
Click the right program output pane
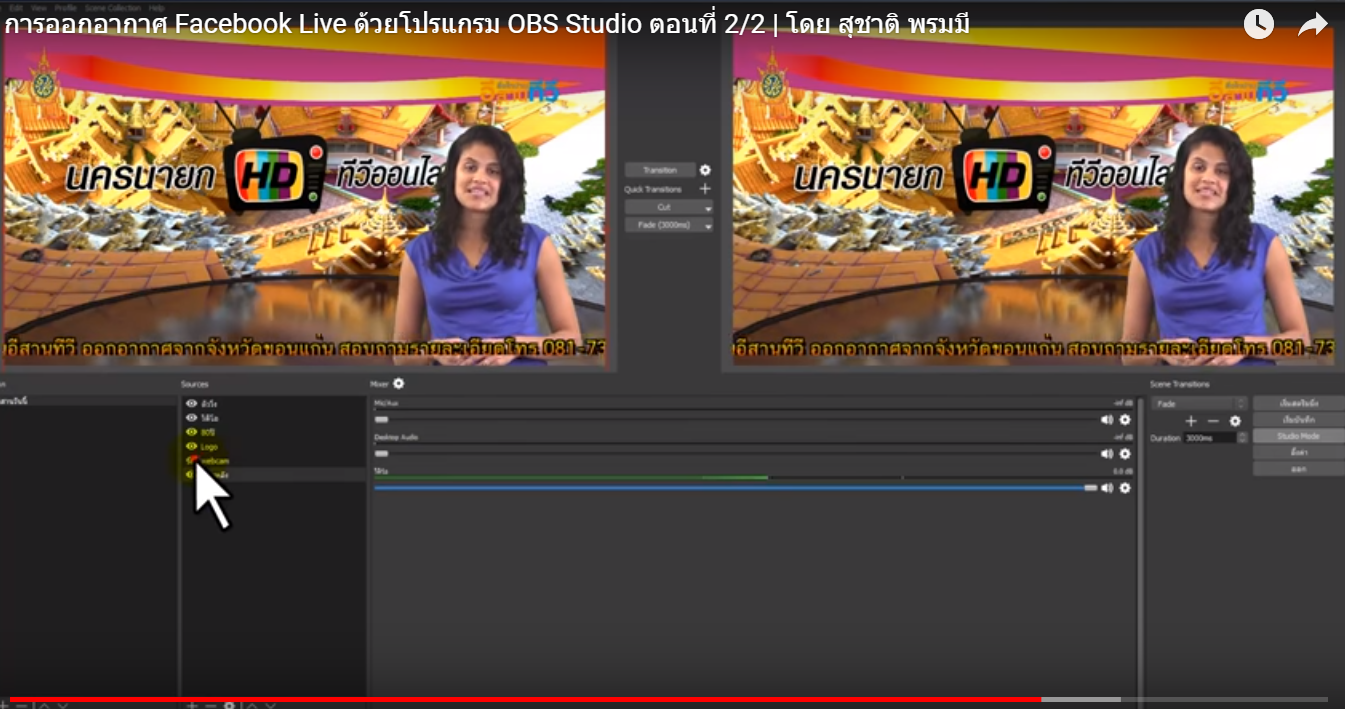(x=1033, y=196)
